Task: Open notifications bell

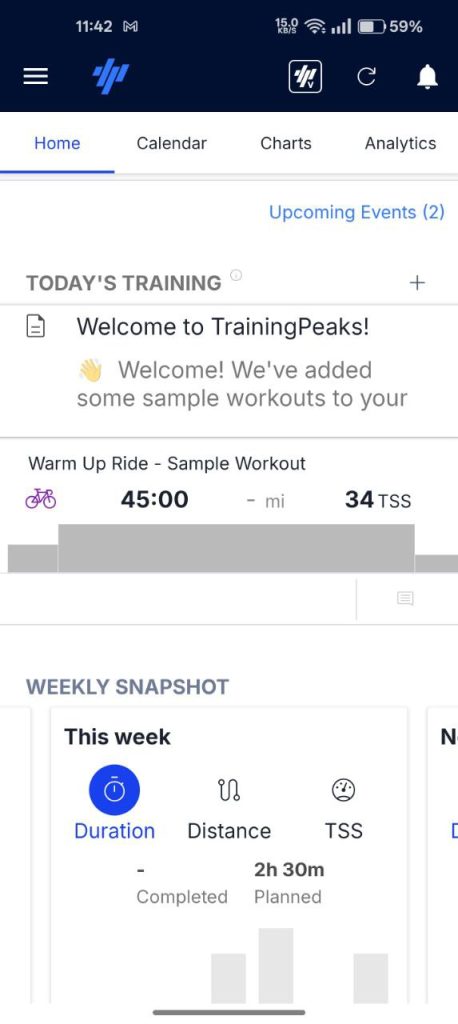Action: click(x=427, y=77)
